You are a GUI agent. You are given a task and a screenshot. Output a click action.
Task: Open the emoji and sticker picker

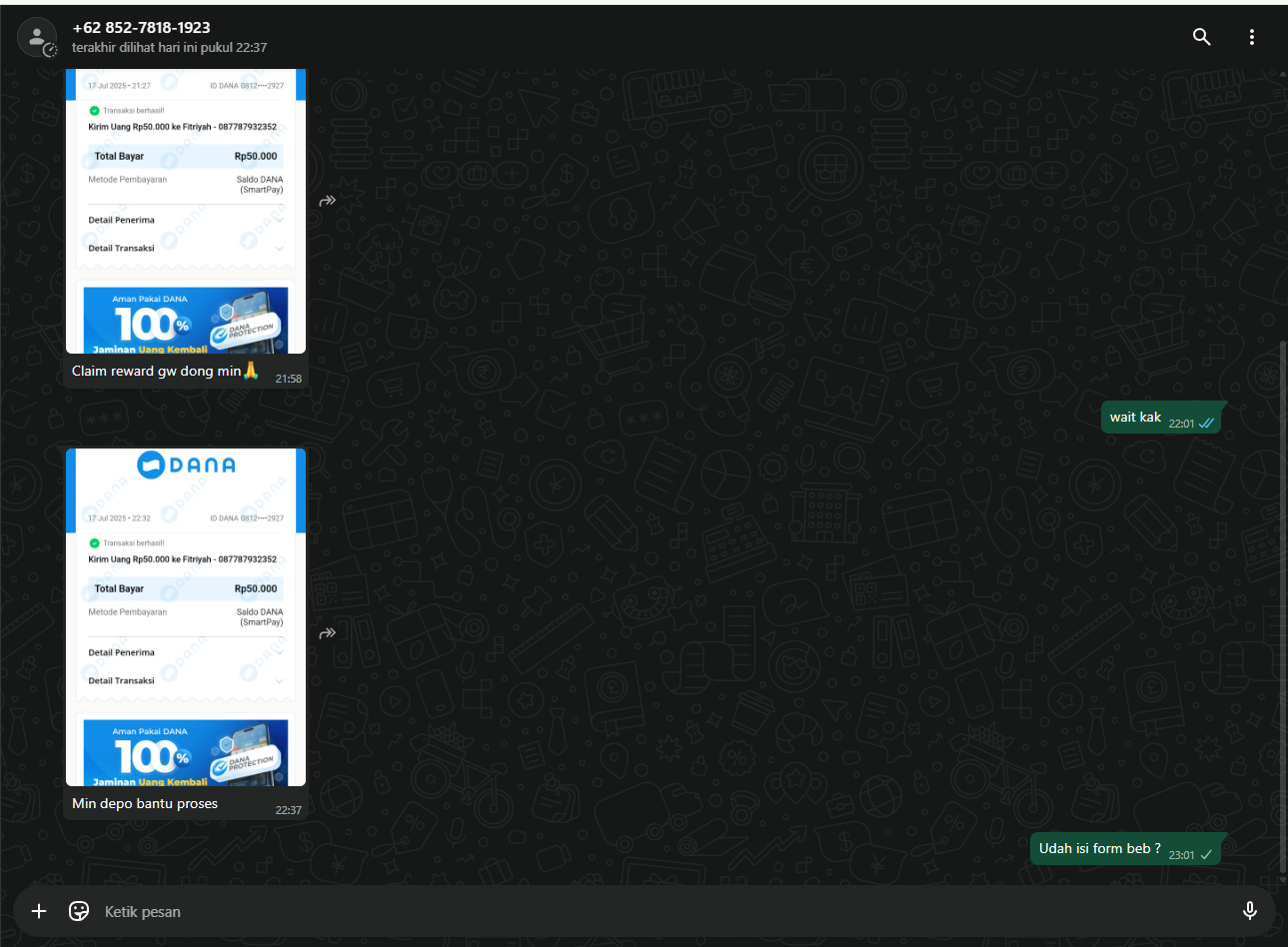[79, 911]
